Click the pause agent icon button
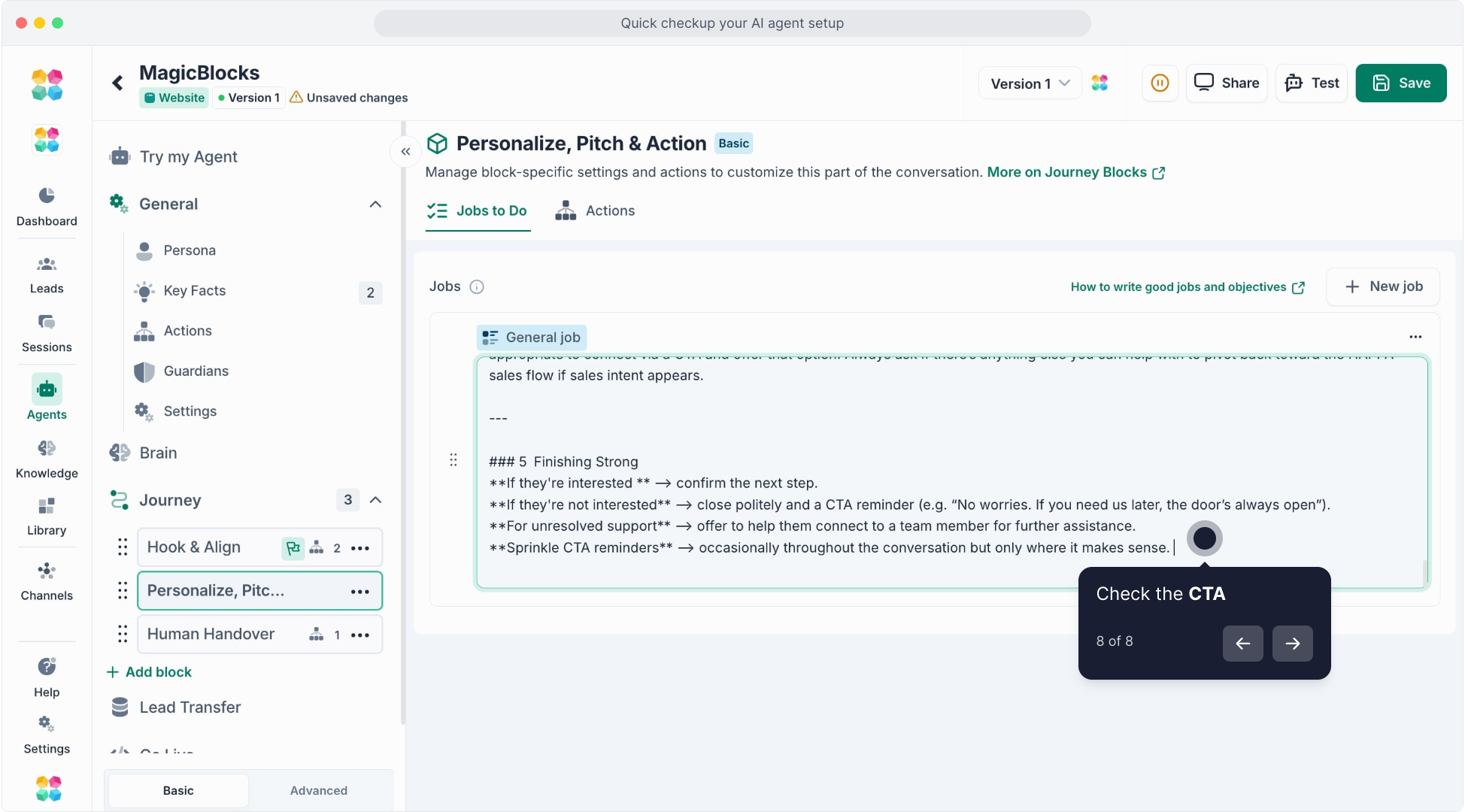 [x=1160, y=83]
